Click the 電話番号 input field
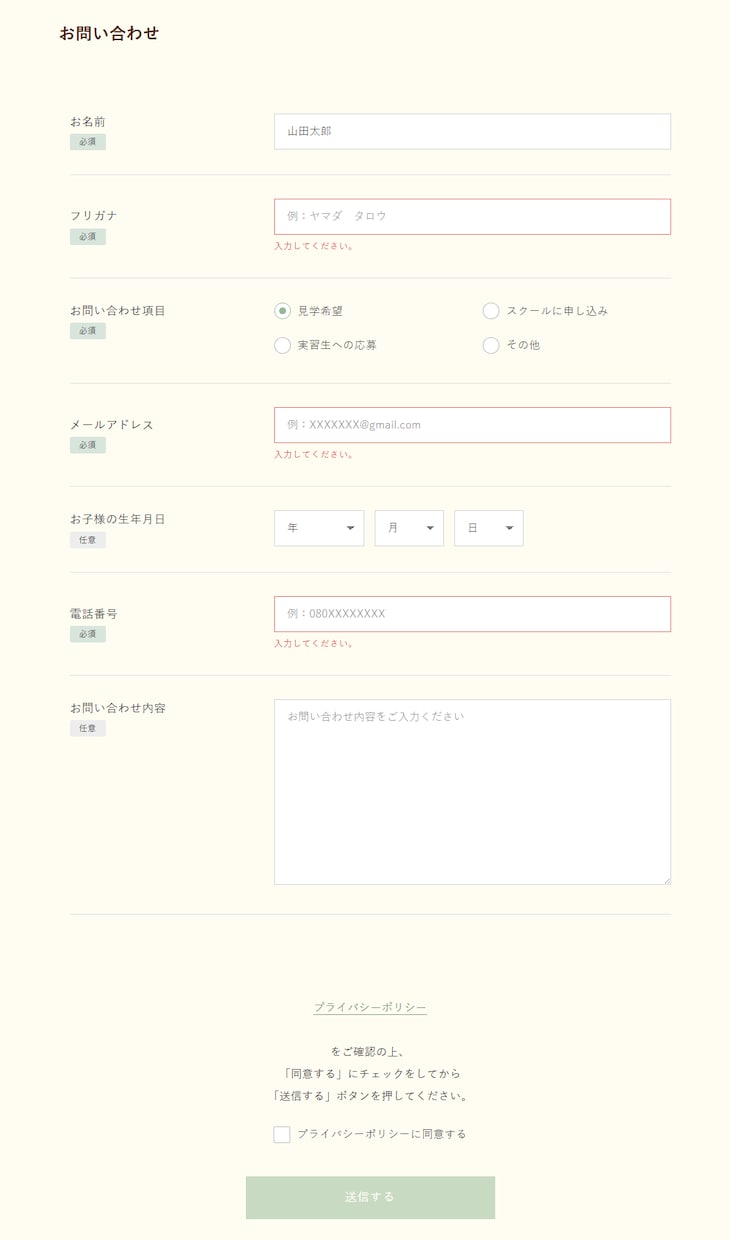This screenshot has height=1240, width=730. [472, 614]
